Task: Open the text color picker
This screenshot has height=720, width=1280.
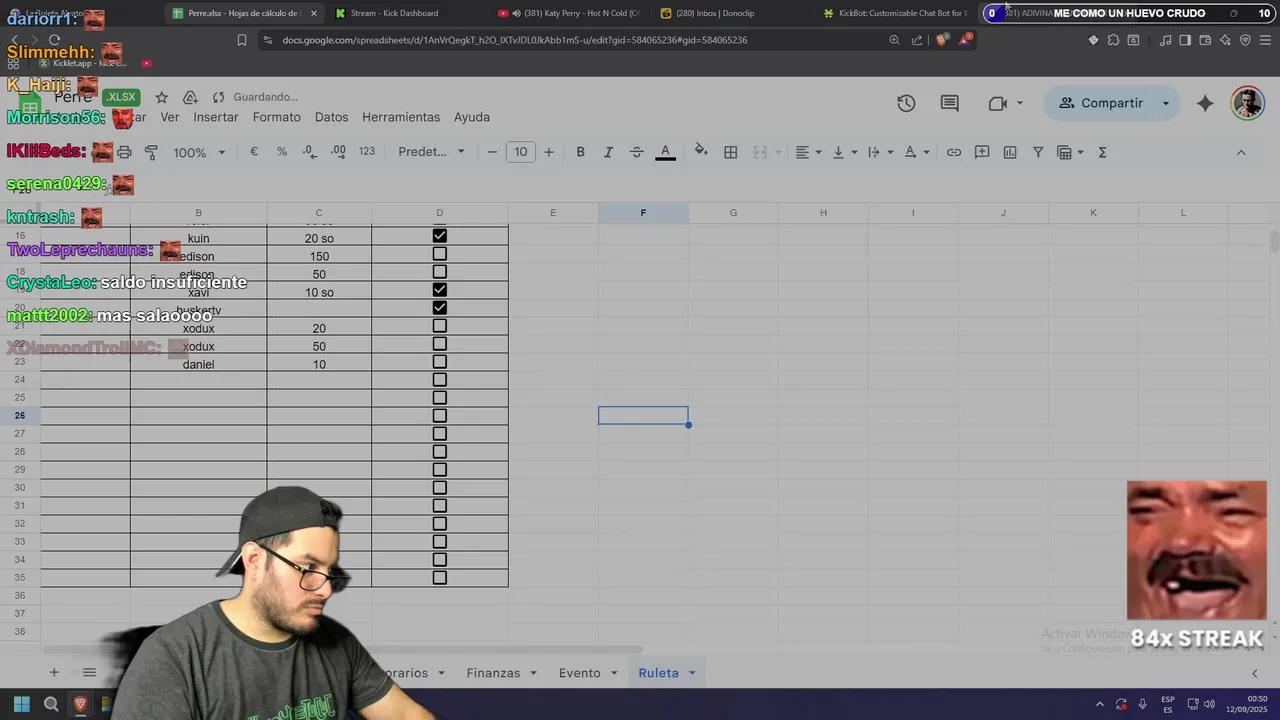Action: point(665,152)
